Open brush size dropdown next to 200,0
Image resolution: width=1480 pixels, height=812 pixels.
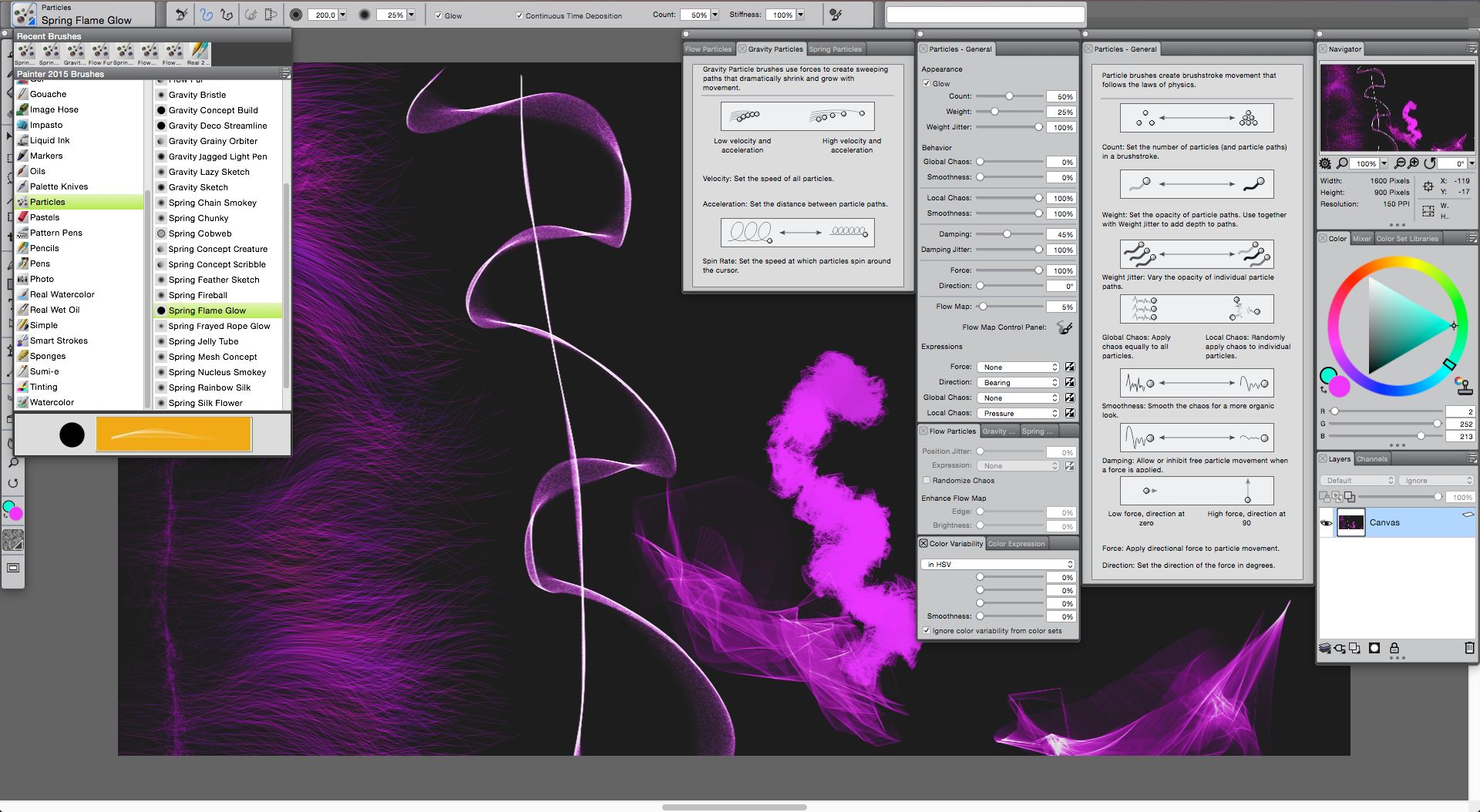click(343, 15)
